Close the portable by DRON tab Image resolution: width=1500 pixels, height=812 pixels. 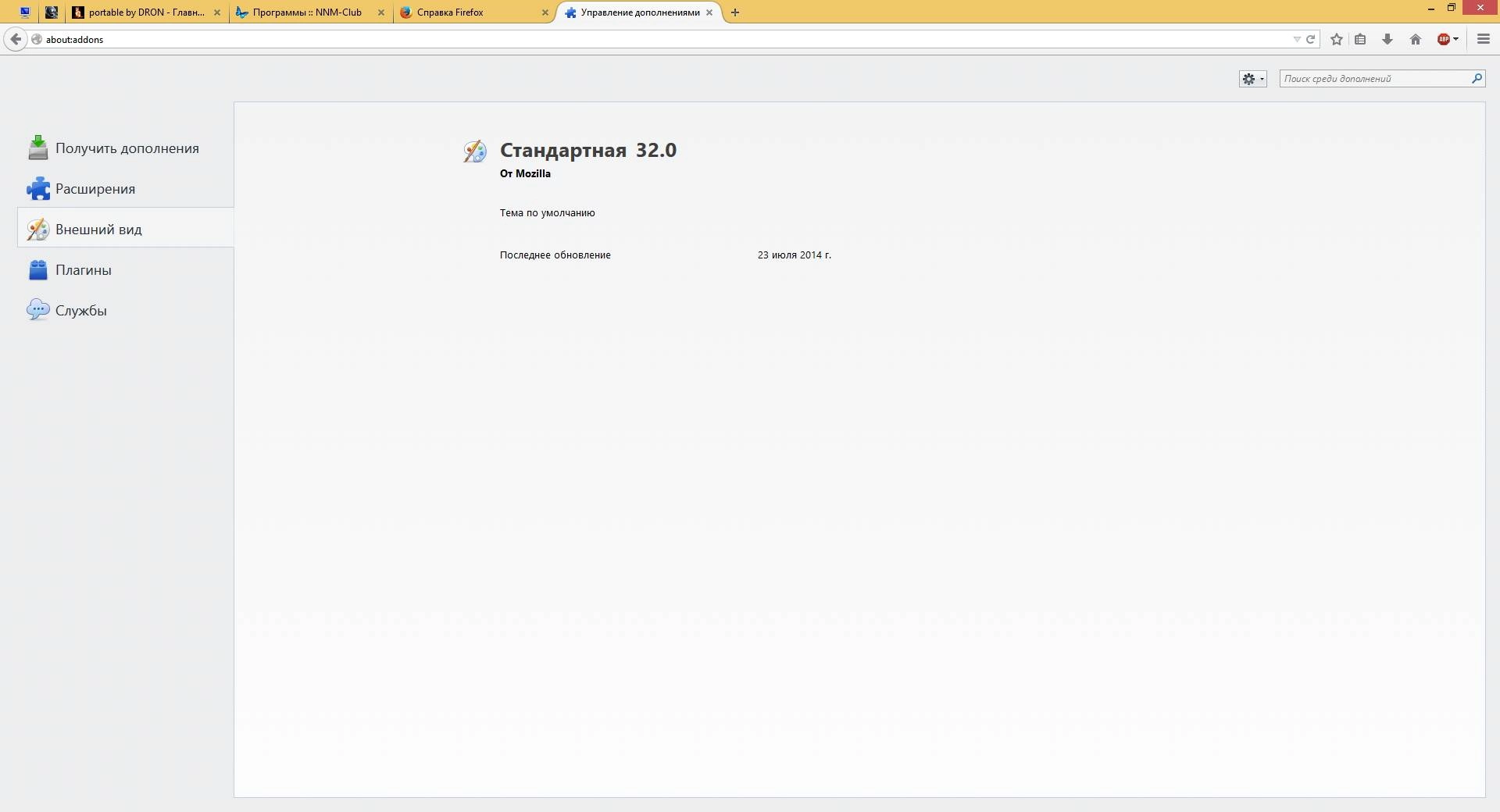(217, 12)
